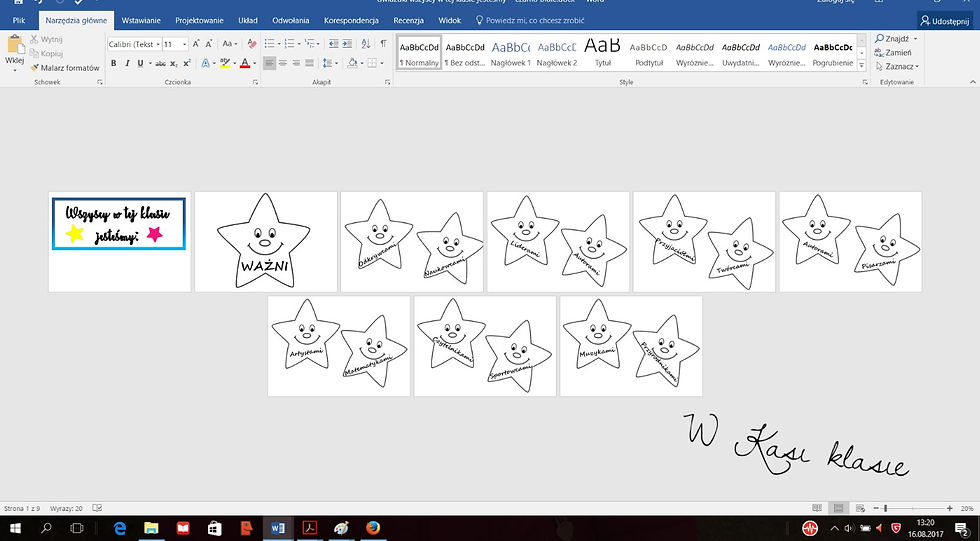Open the Zaznacz (Select) dropdown

coord(897,66)
